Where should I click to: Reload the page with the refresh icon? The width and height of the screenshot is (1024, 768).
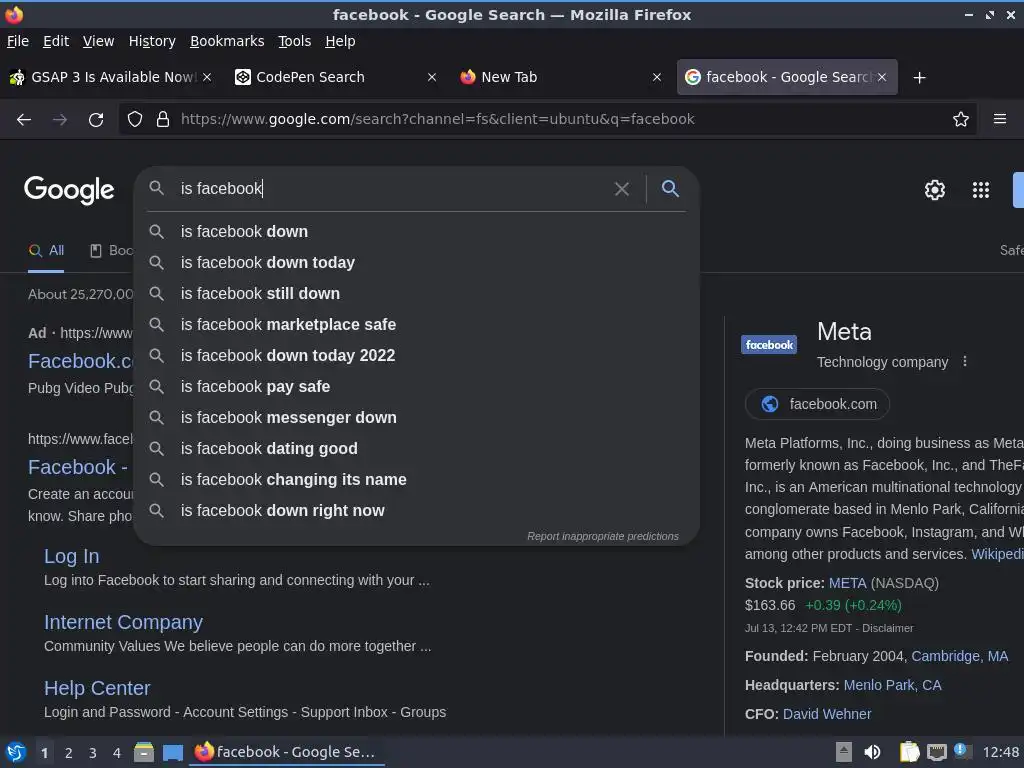(96, 120)
